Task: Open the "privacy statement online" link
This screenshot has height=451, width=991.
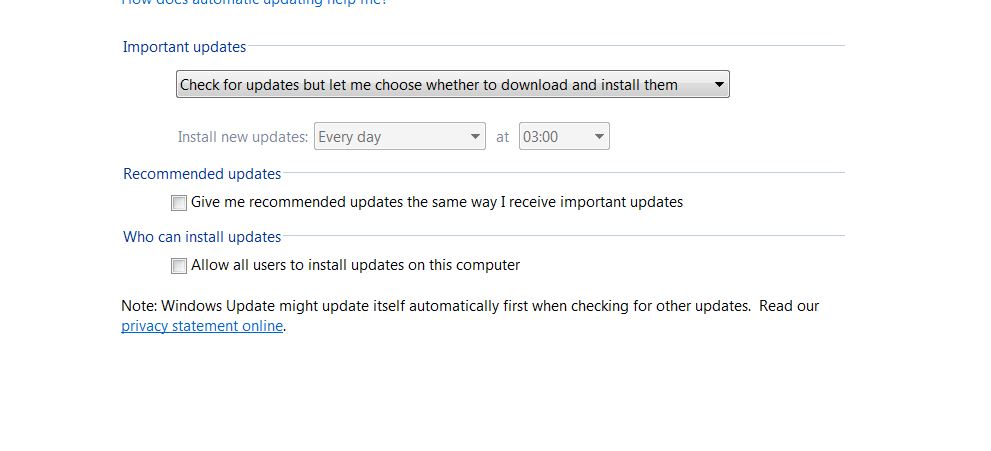Action: pyautogui.click(x=202, y=326)
